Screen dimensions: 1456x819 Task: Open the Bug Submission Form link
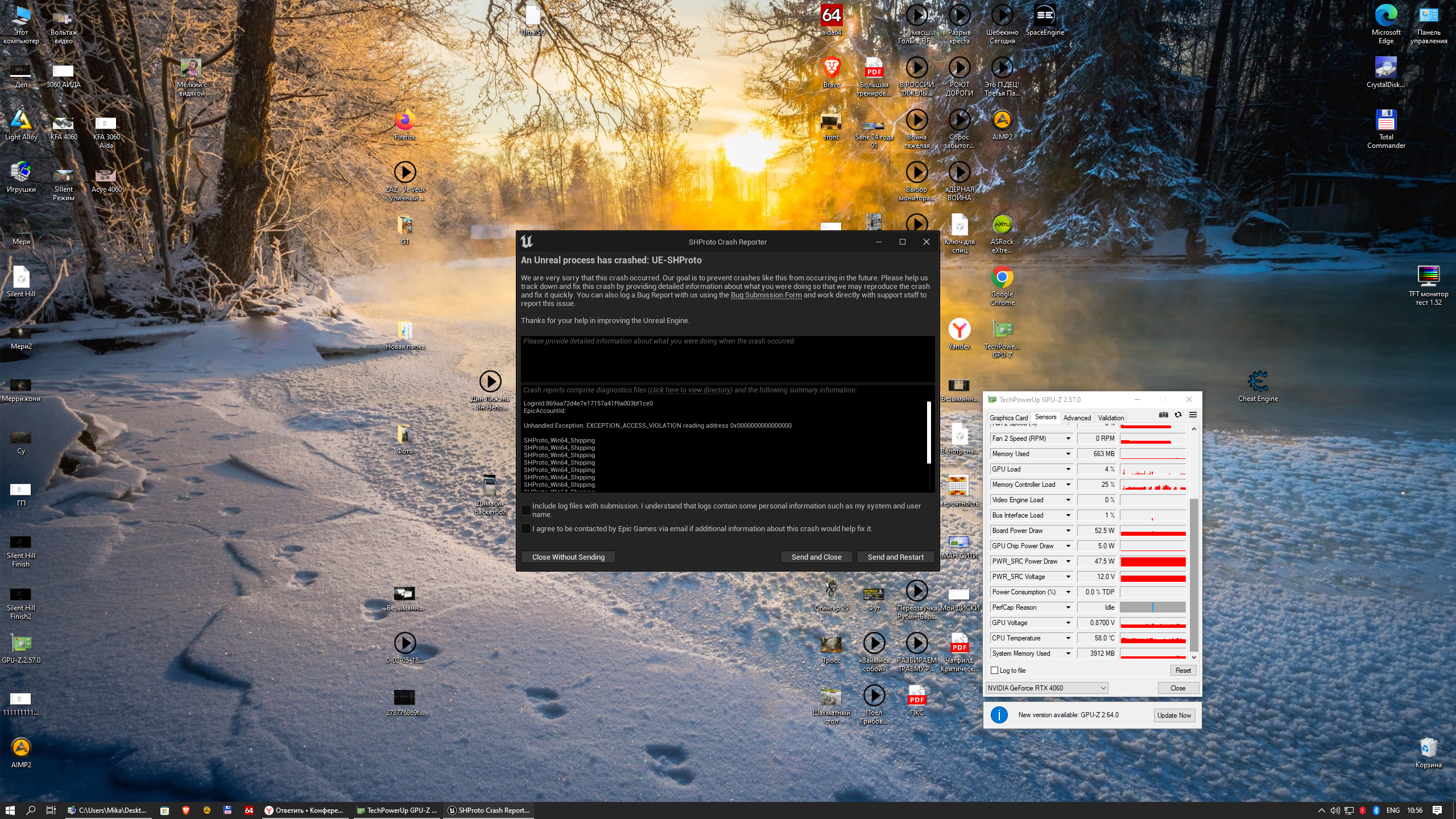click(x=766, y=295)
